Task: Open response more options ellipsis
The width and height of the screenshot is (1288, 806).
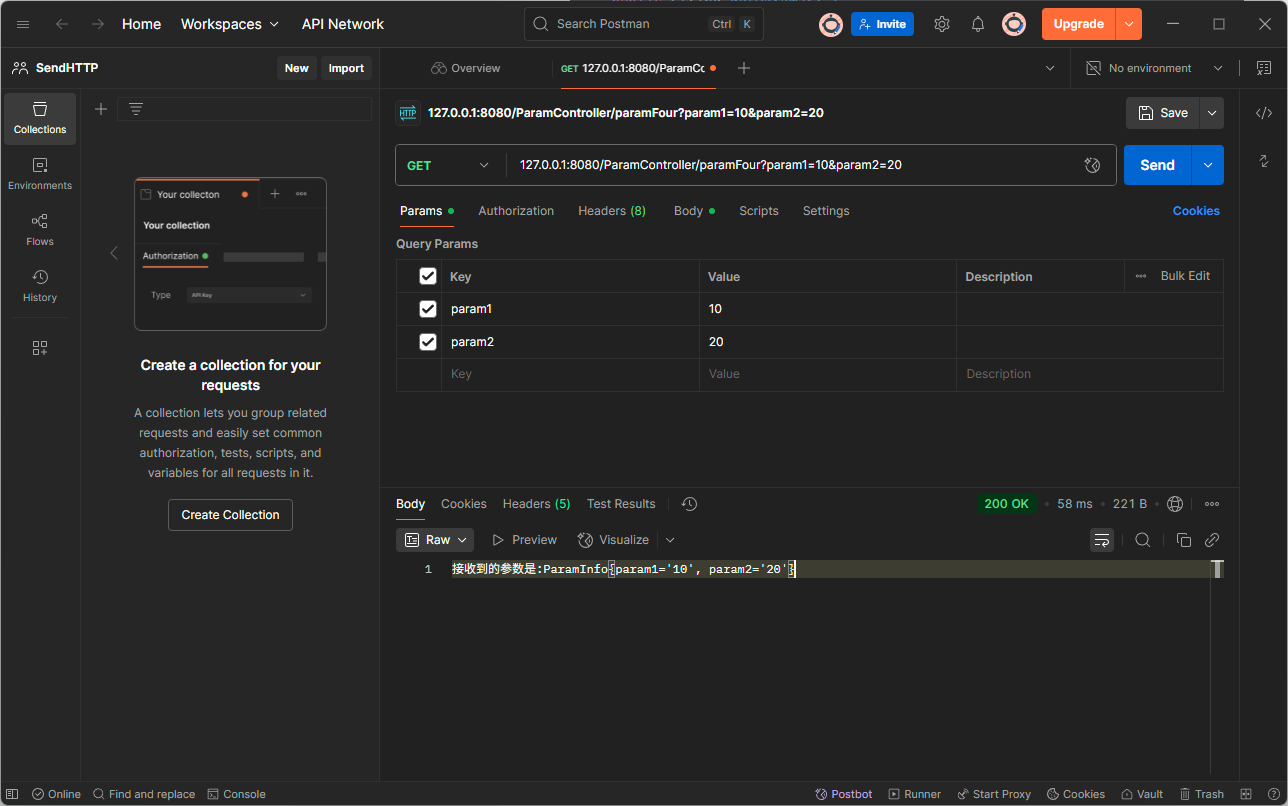Action: click(x=1212, y=504)
